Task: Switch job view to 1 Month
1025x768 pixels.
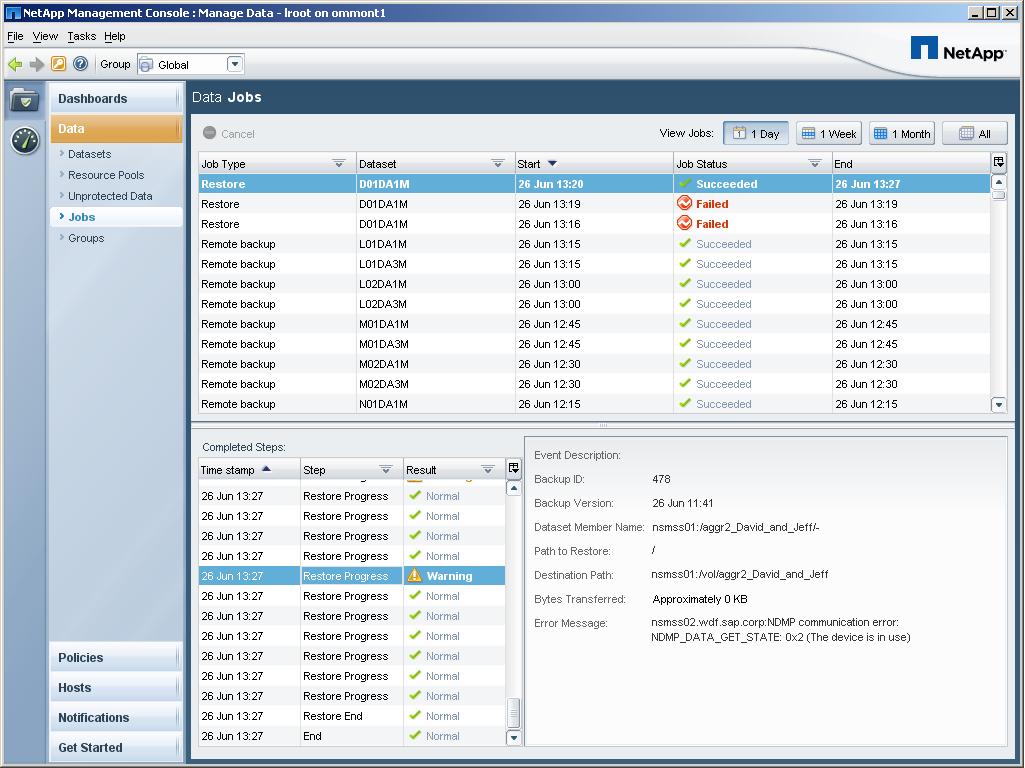Action: click(x=902, y=133)
